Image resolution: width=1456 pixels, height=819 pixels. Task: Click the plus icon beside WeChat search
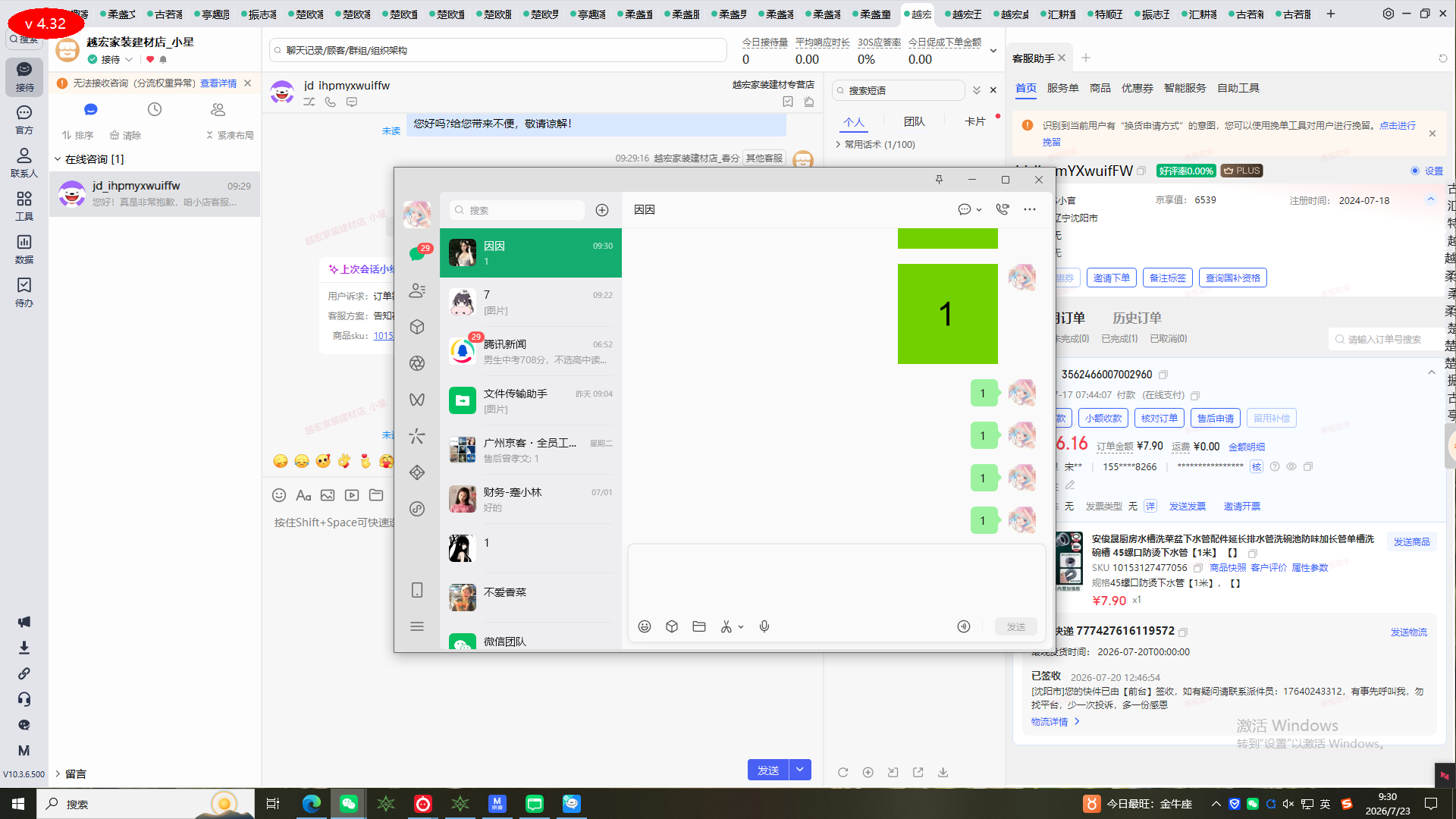[602, 210]
